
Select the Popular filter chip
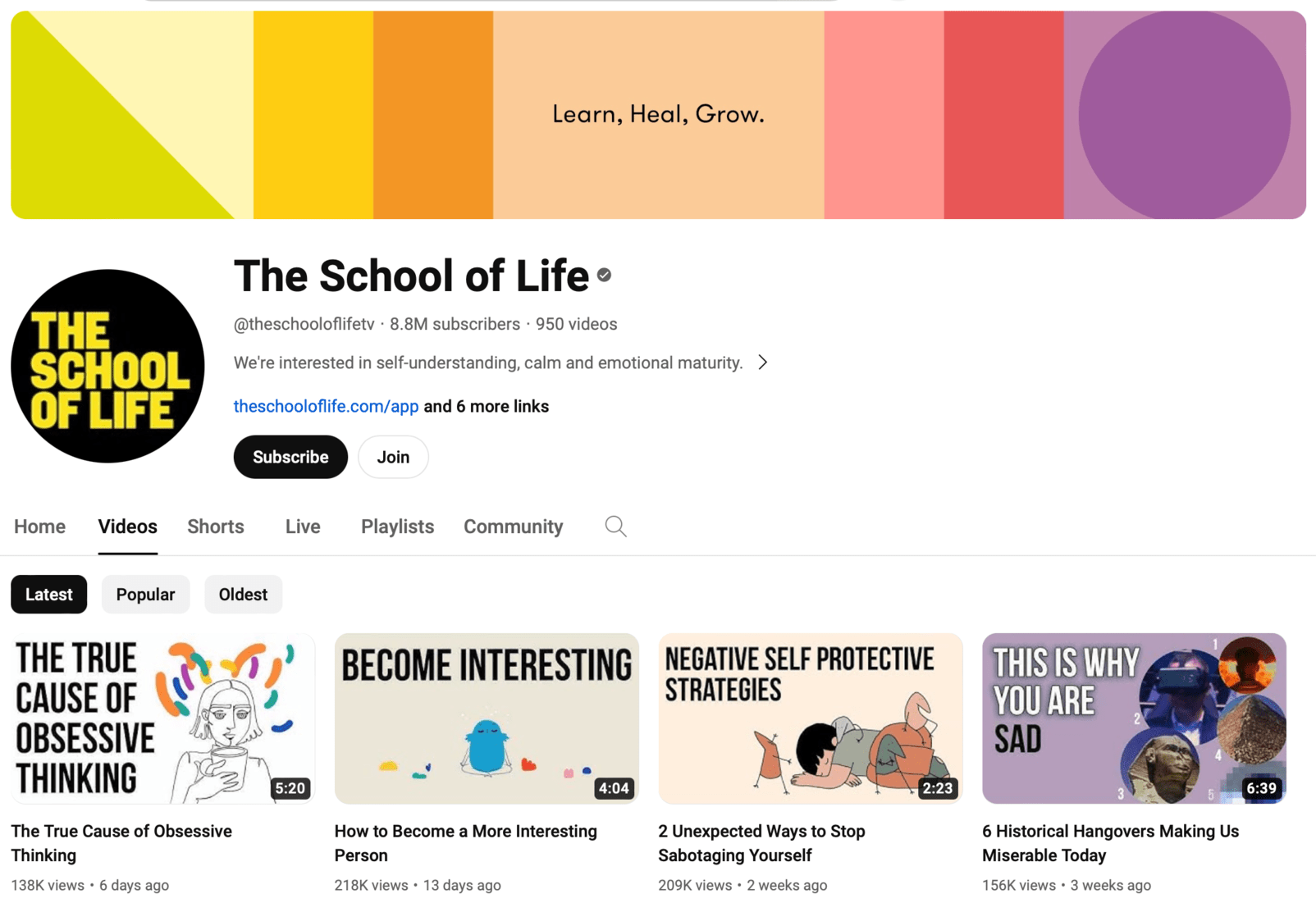tap(145, 594)
